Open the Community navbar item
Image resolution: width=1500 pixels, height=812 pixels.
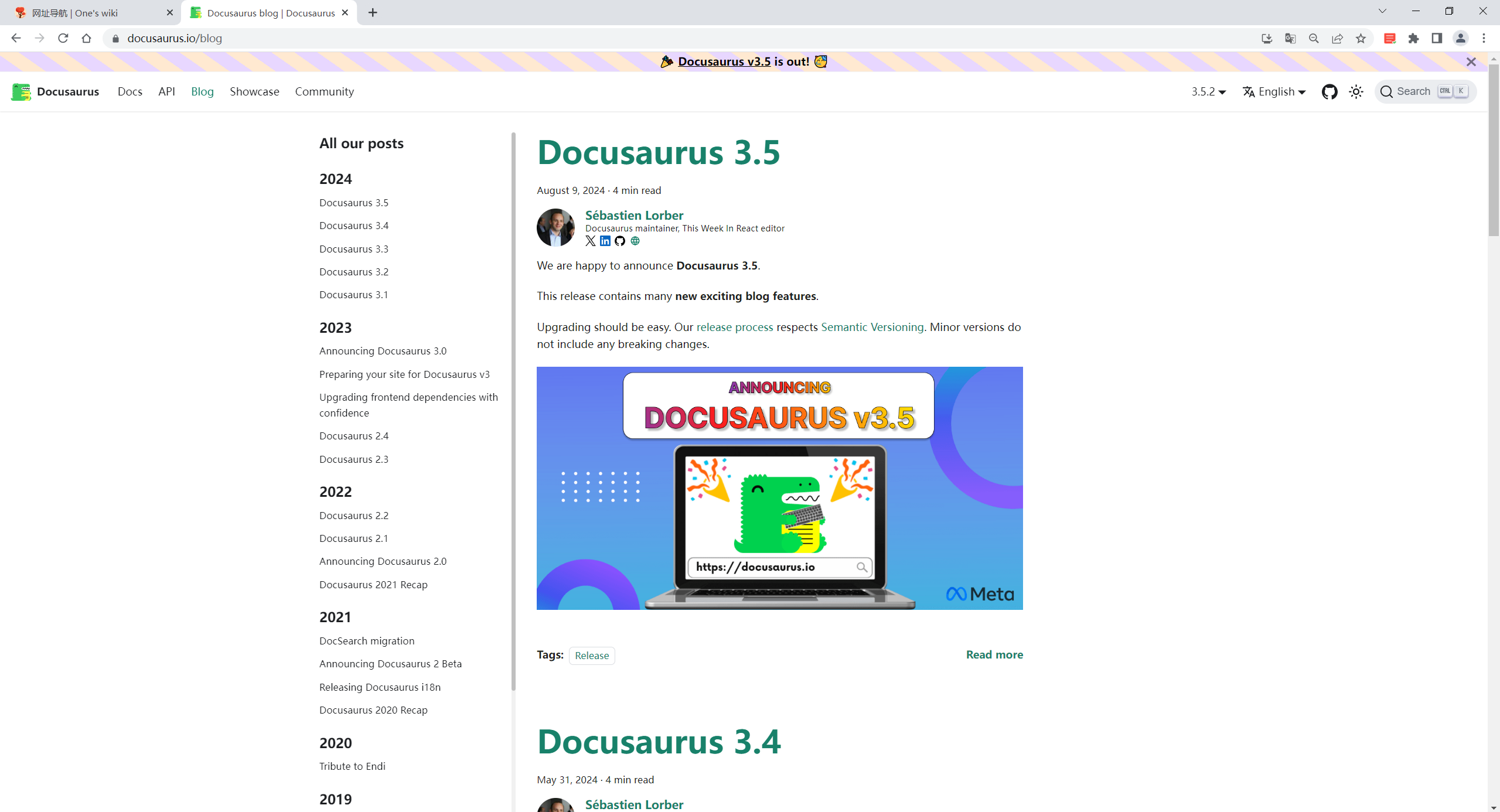324,91
